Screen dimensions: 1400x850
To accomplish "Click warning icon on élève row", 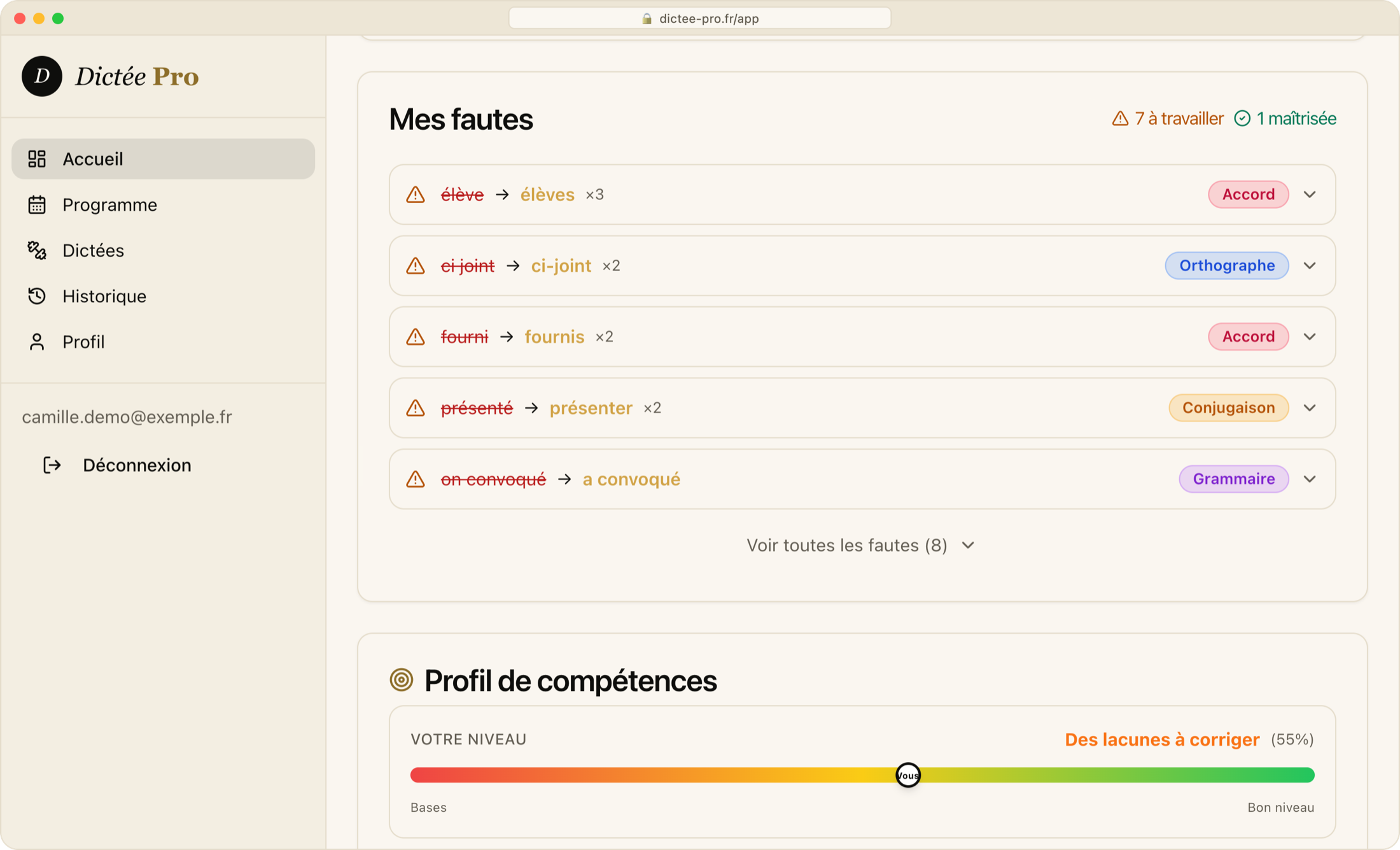I will (416, 194).
